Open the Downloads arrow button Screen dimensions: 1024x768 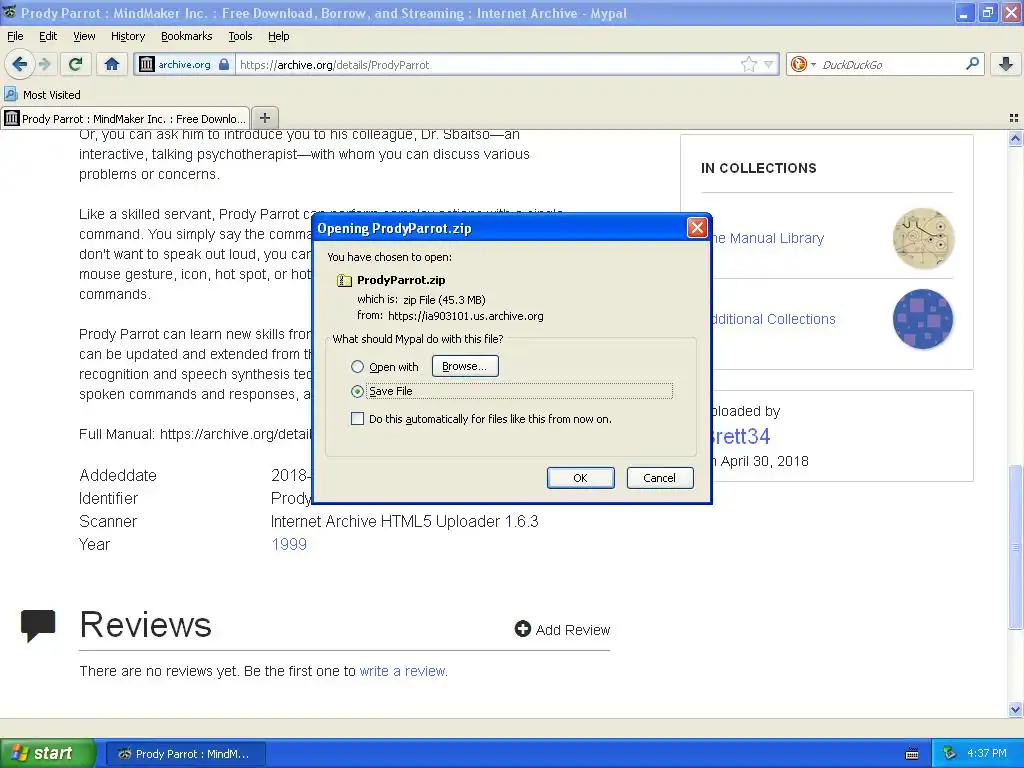(x=1006, y=64)
